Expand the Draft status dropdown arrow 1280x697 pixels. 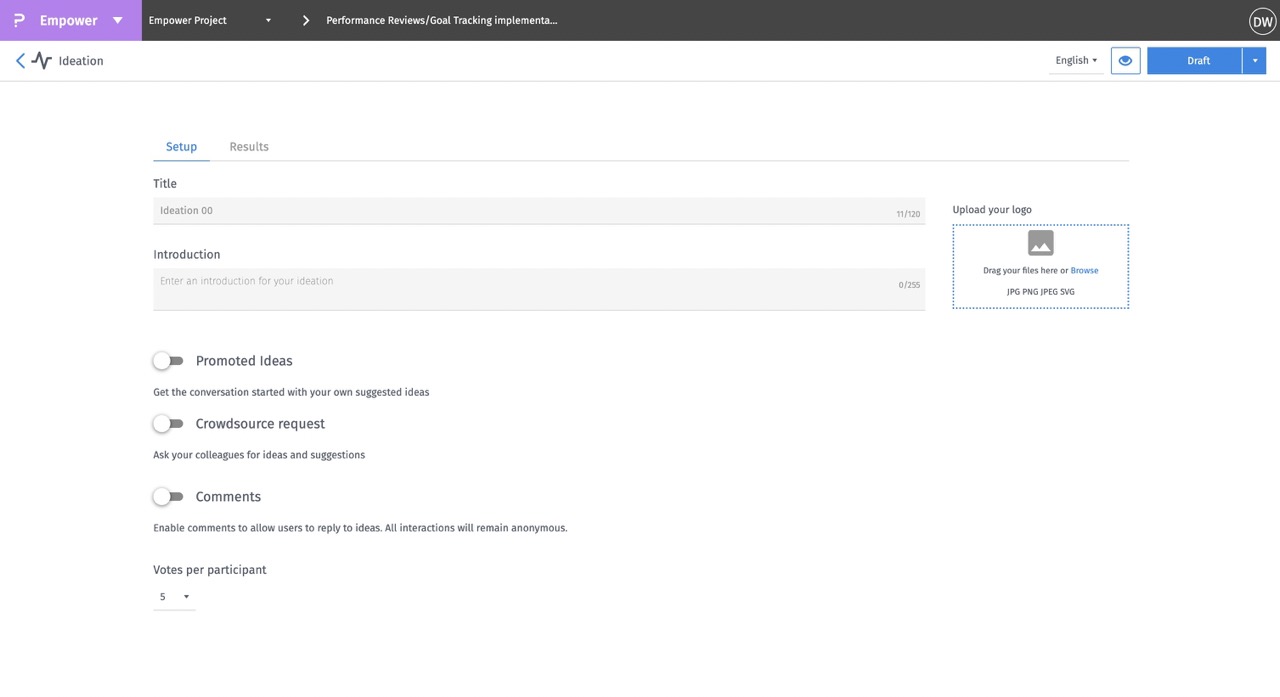pos(1255,61)
